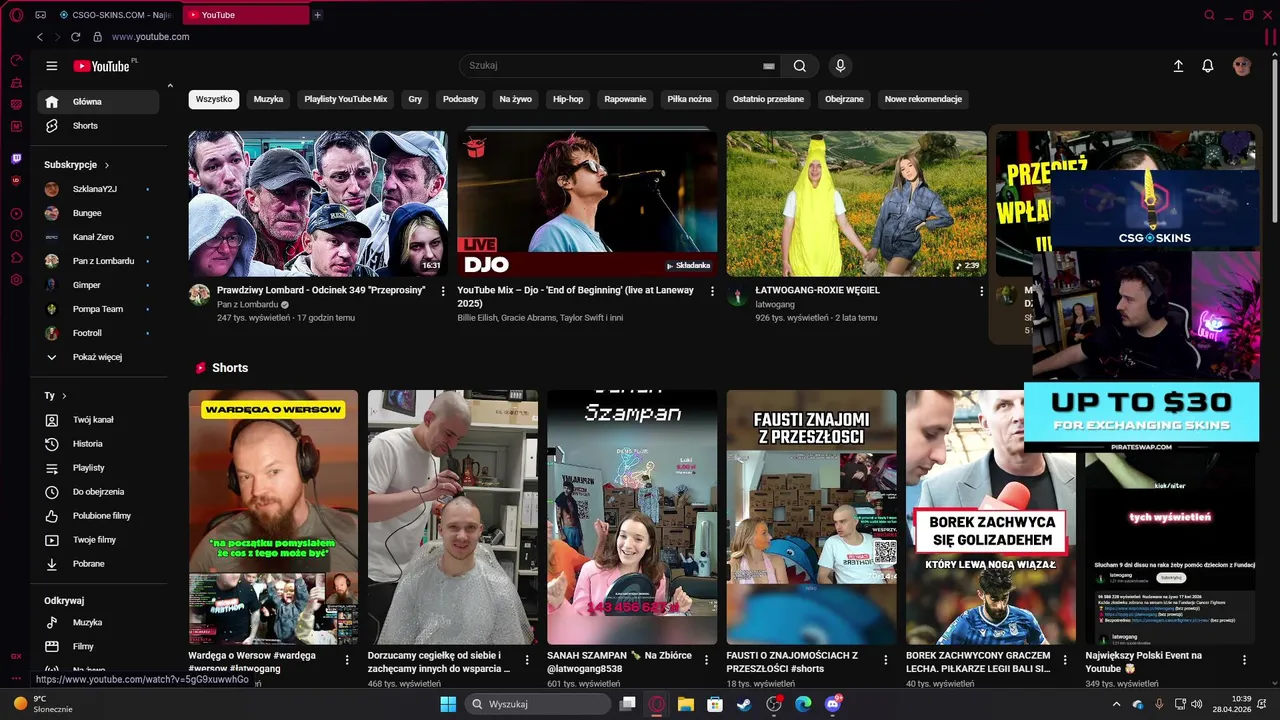Open Opera tab search magnifier

coord(1209,15)
